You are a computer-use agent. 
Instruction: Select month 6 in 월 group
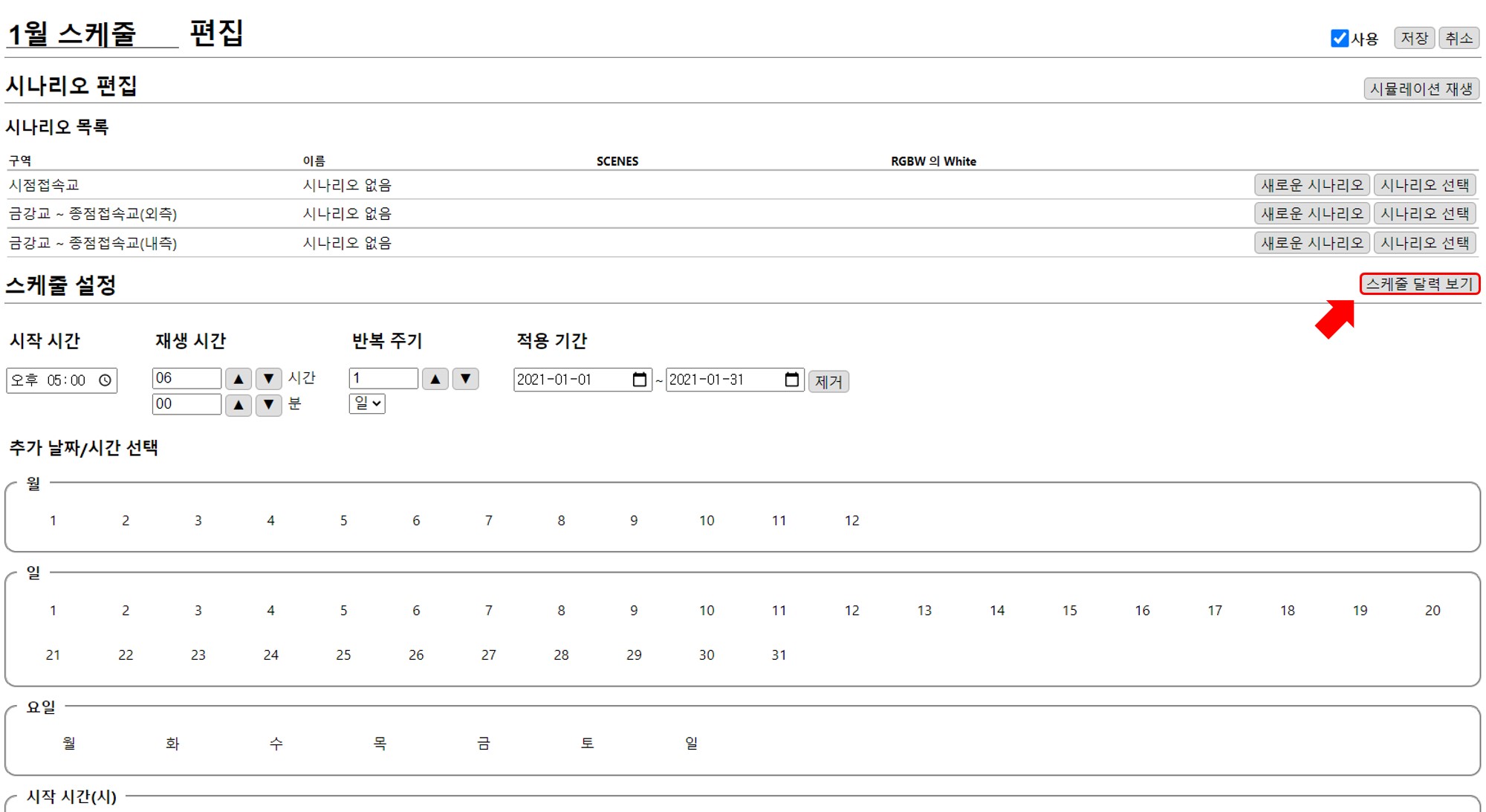416,521
